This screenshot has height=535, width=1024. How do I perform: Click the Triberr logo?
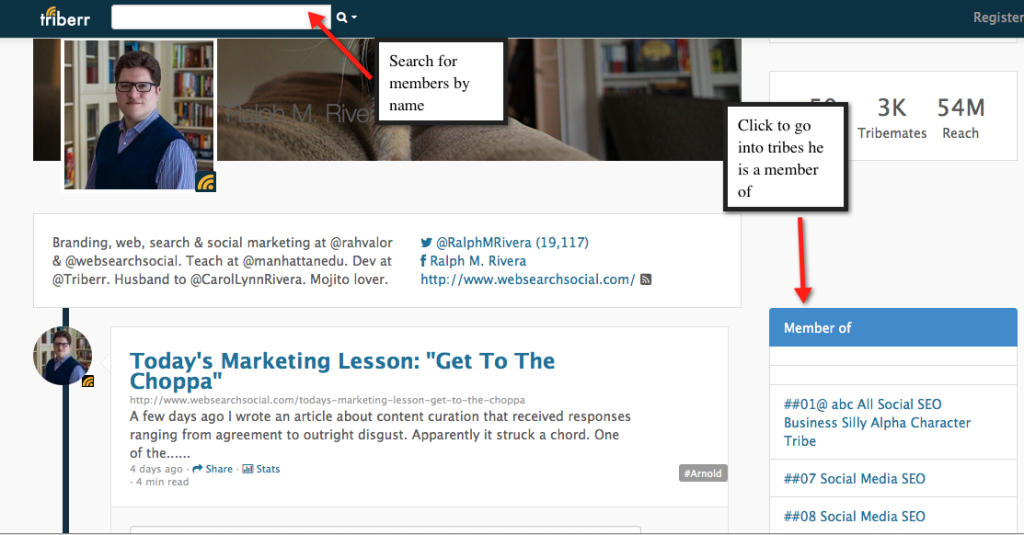pos(65,17)
